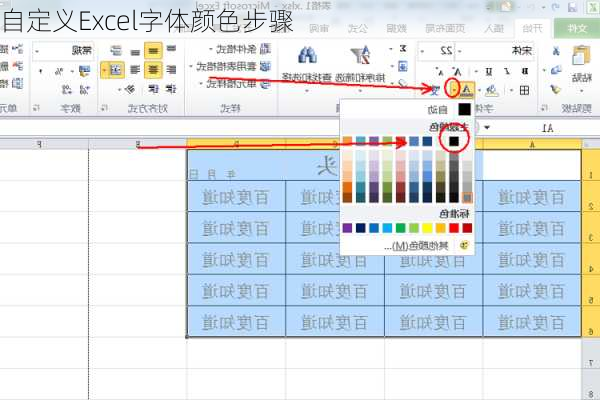Click the Clear eraser icon
The width and height of the screenshot is (600, 400).
click(402, 83)
